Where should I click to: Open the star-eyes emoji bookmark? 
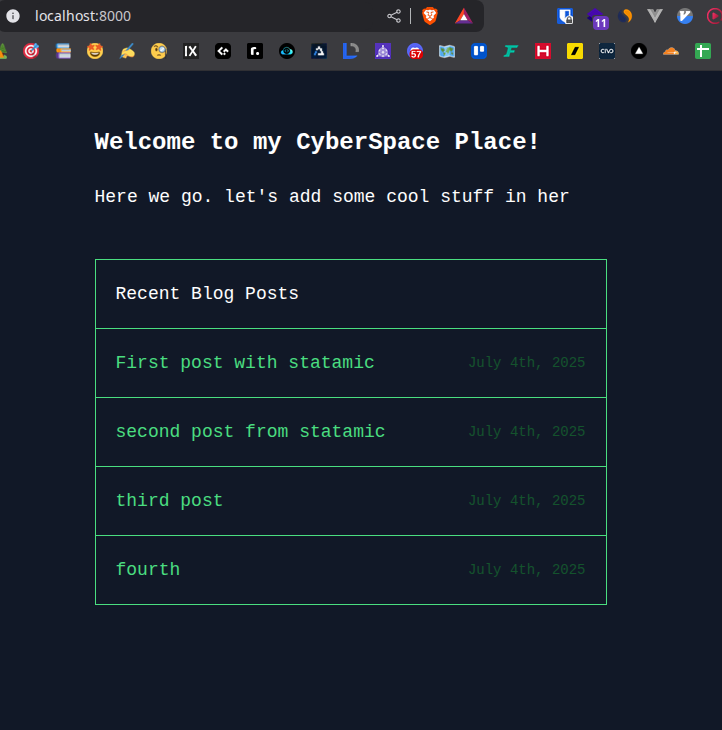(x=95, y=51)
